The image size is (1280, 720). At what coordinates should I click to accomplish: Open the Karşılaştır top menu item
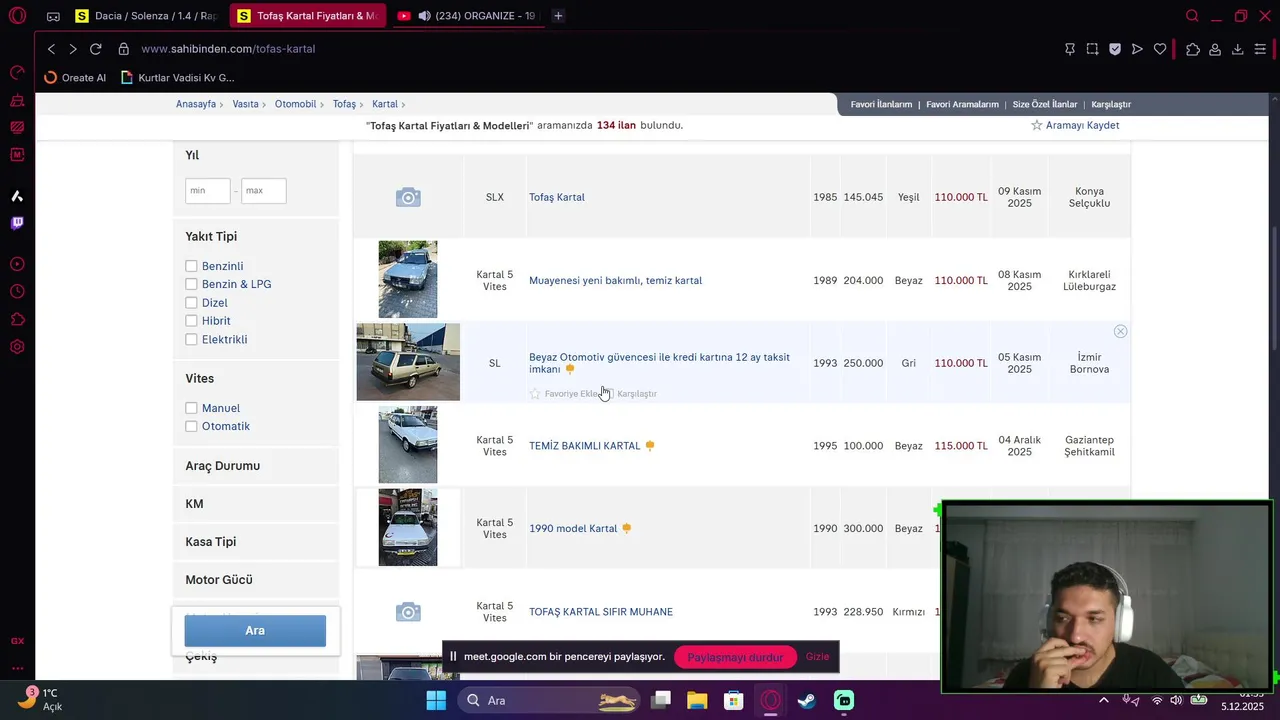point(1111,104)
